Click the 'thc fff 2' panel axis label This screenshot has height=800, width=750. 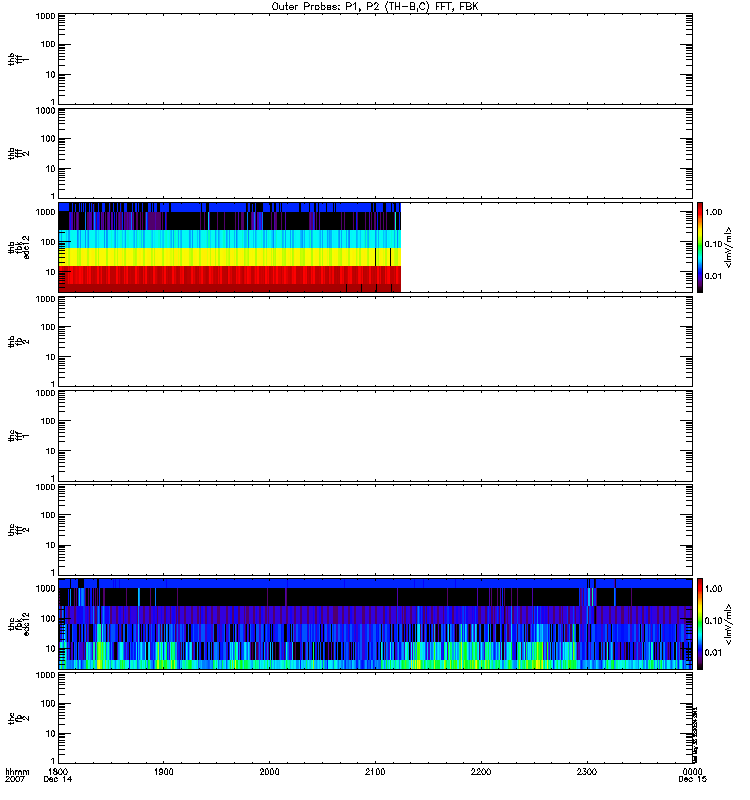pos(18,530)
